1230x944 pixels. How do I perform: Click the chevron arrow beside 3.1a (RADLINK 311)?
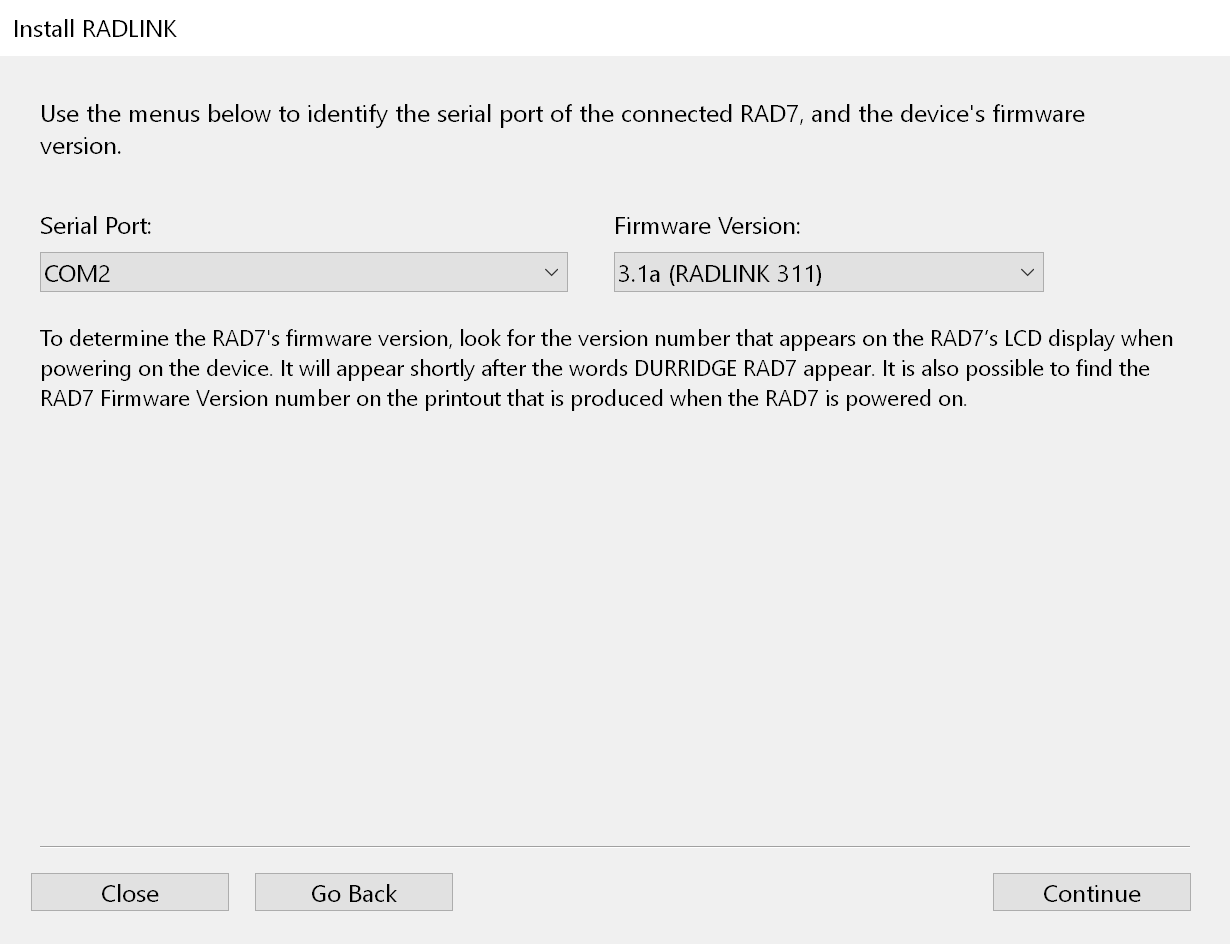1027,273
